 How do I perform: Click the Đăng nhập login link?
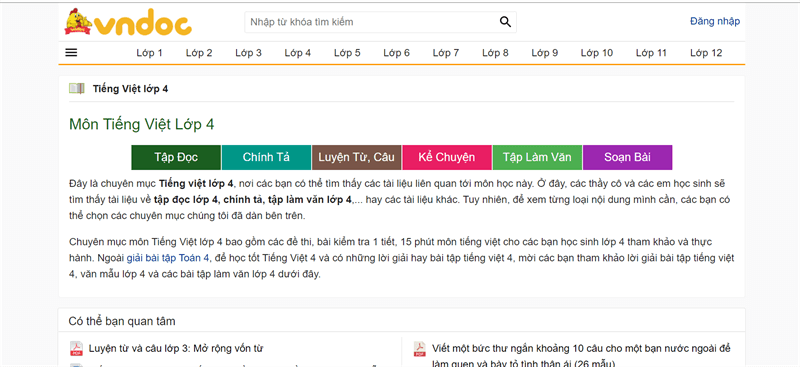coord(715,21)
